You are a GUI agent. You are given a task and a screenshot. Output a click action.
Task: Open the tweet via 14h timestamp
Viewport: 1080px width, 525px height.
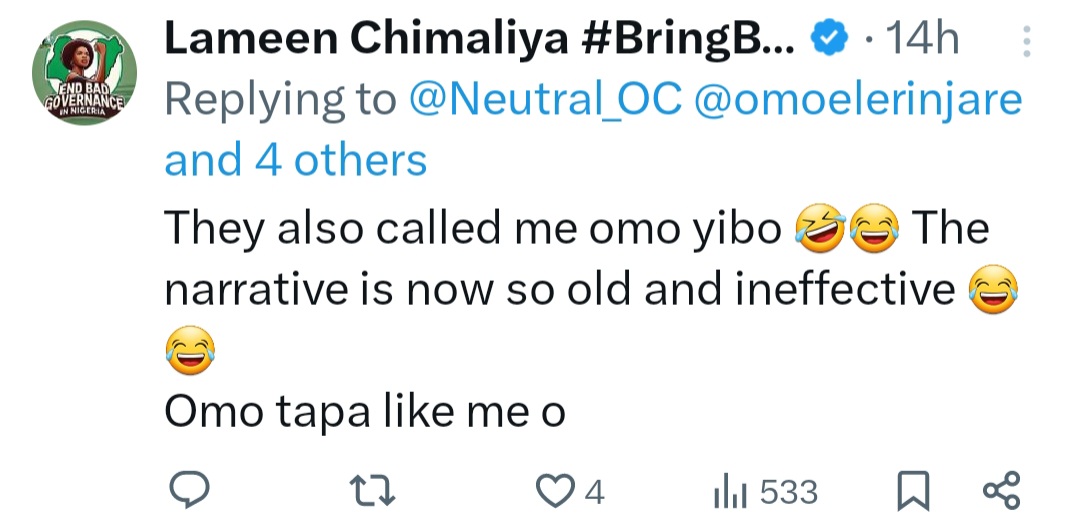923,41
